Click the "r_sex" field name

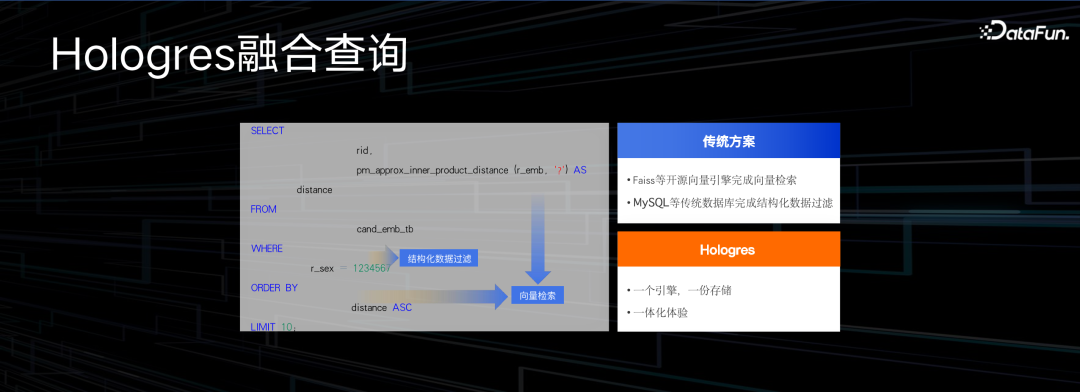tap(322, 268)
